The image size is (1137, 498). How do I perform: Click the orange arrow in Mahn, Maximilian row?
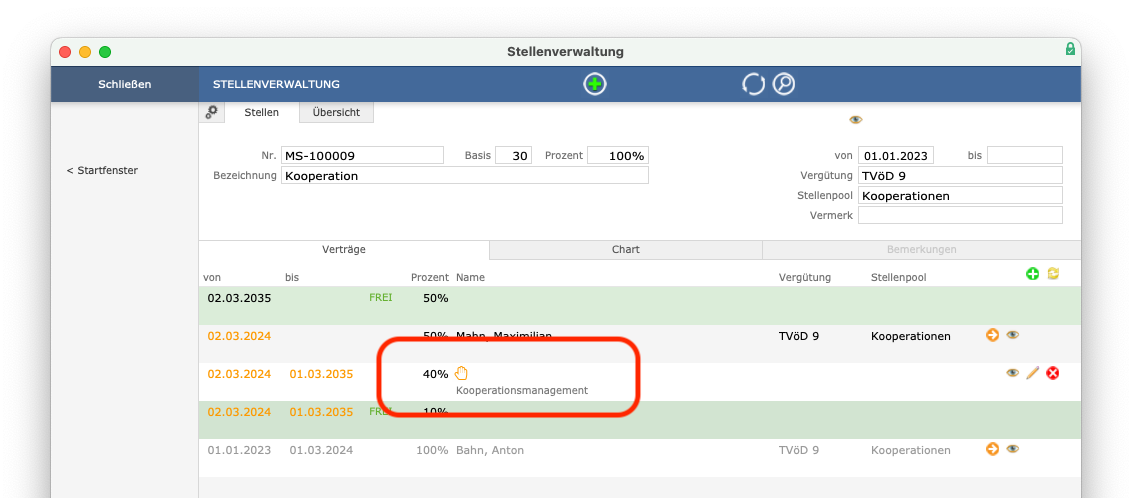(993, 335)
